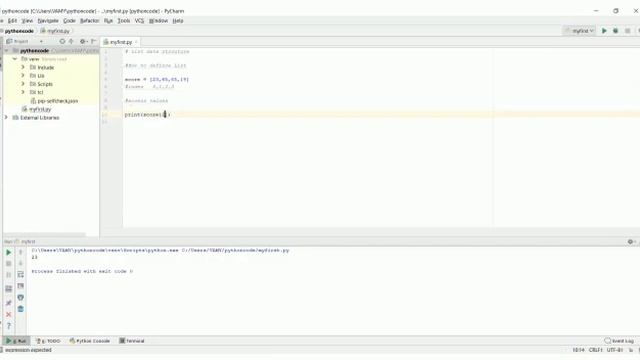The height and width of the screenshot is (360, 640).
Task: Select pip-selfcheck.json file in tree
Action: (58, 101)
